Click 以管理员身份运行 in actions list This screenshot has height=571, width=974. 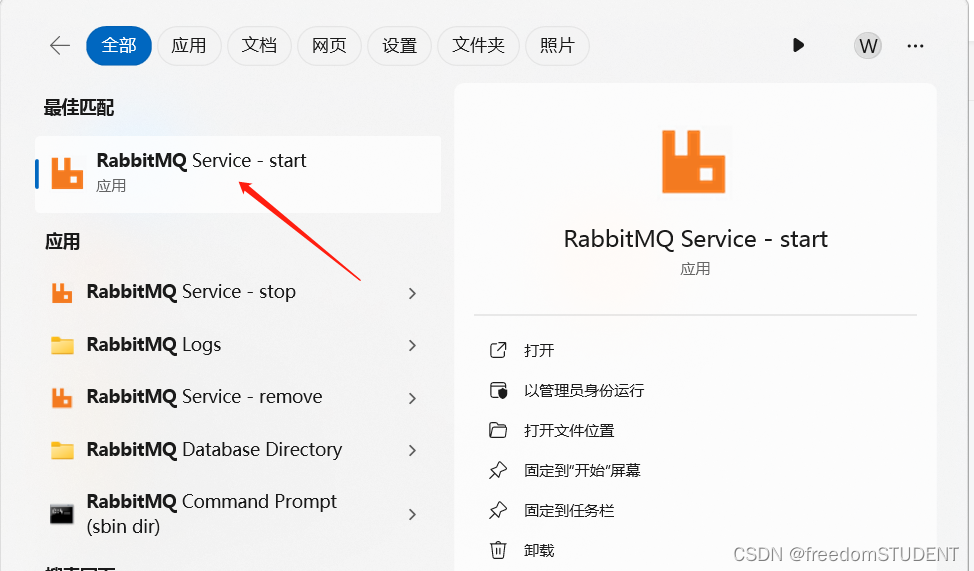[x=583, y=390]
